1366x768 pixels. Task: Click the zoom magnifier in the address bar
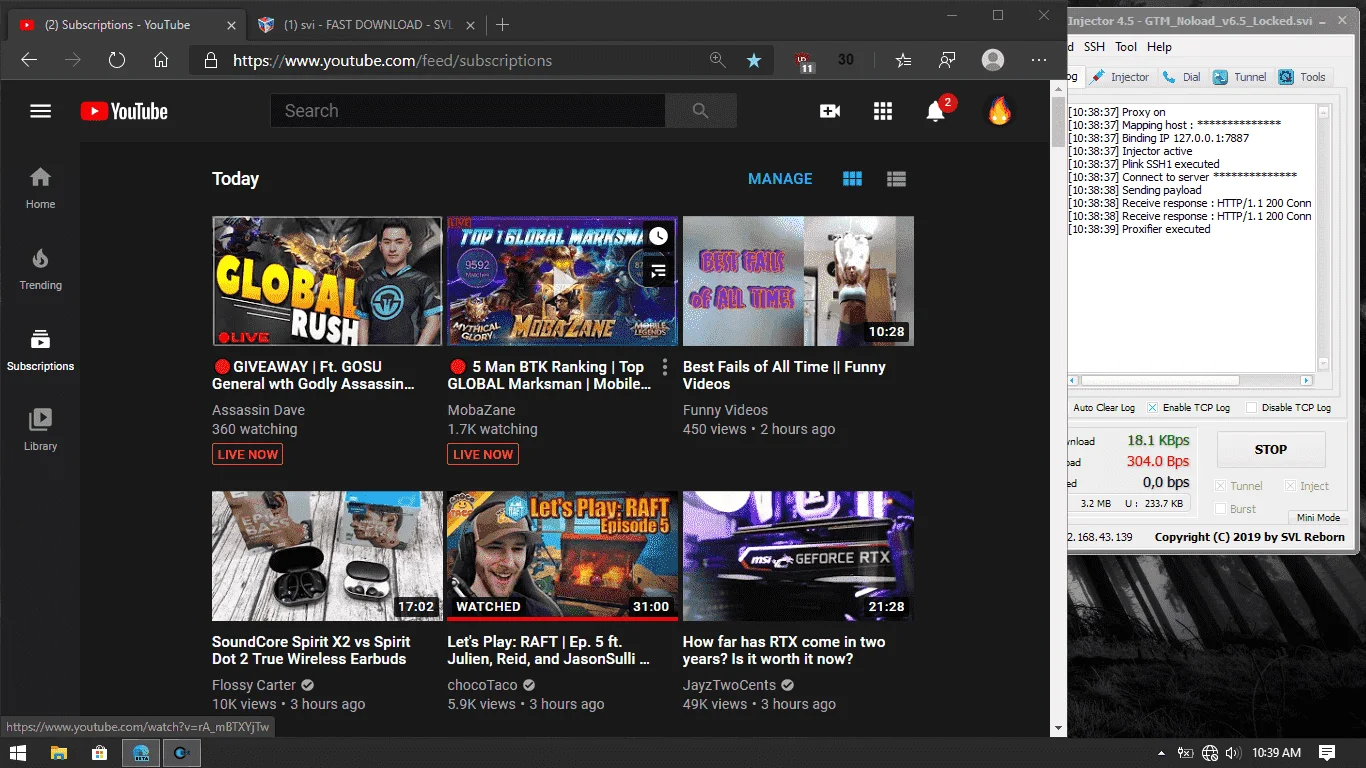(x=717, y=60)
